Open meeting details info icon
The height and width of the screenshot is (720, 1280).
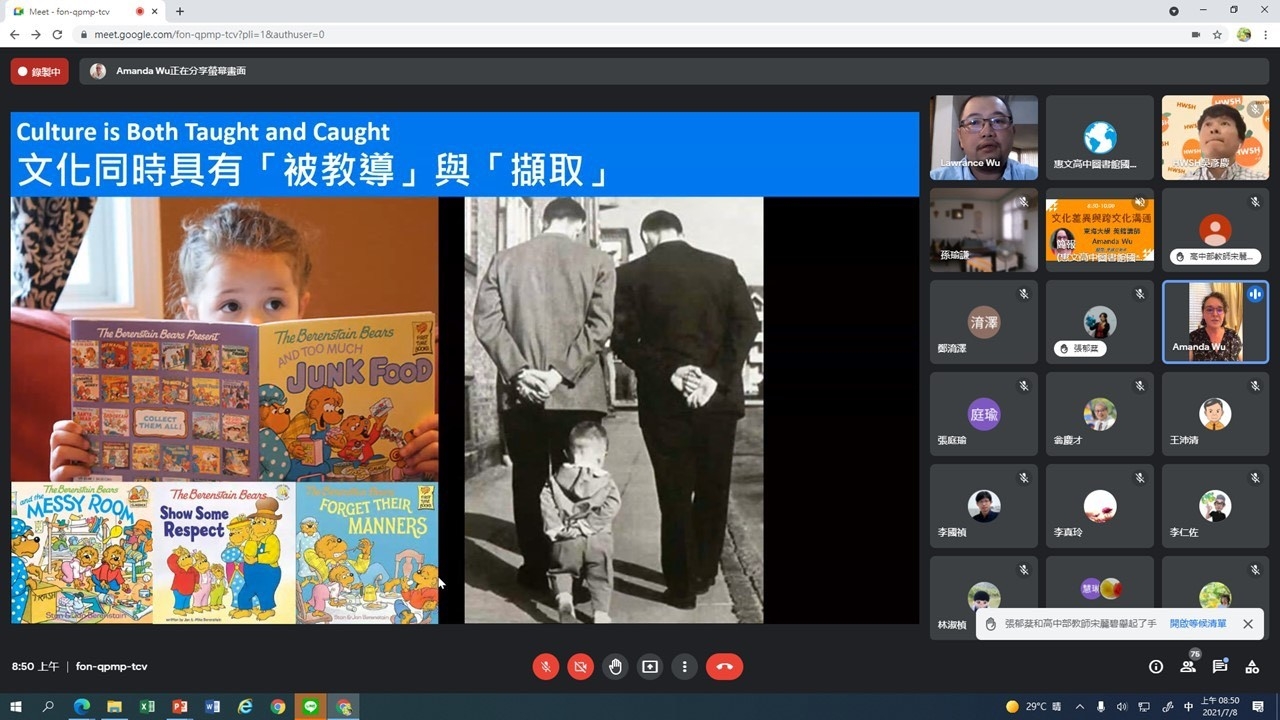1156,667
